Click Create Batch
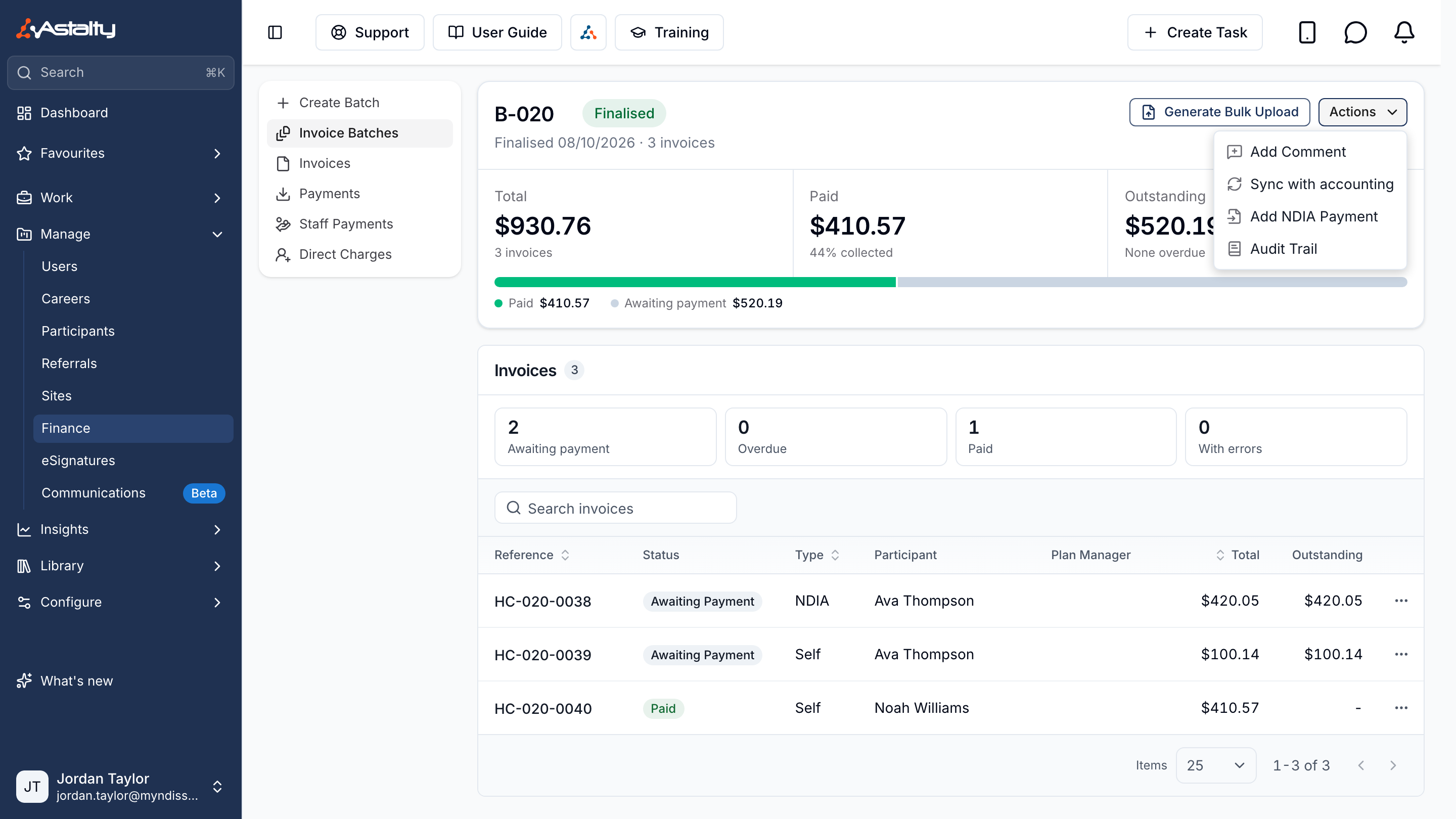The width and height of the screenshot is (1456, 819). point(359,102)
